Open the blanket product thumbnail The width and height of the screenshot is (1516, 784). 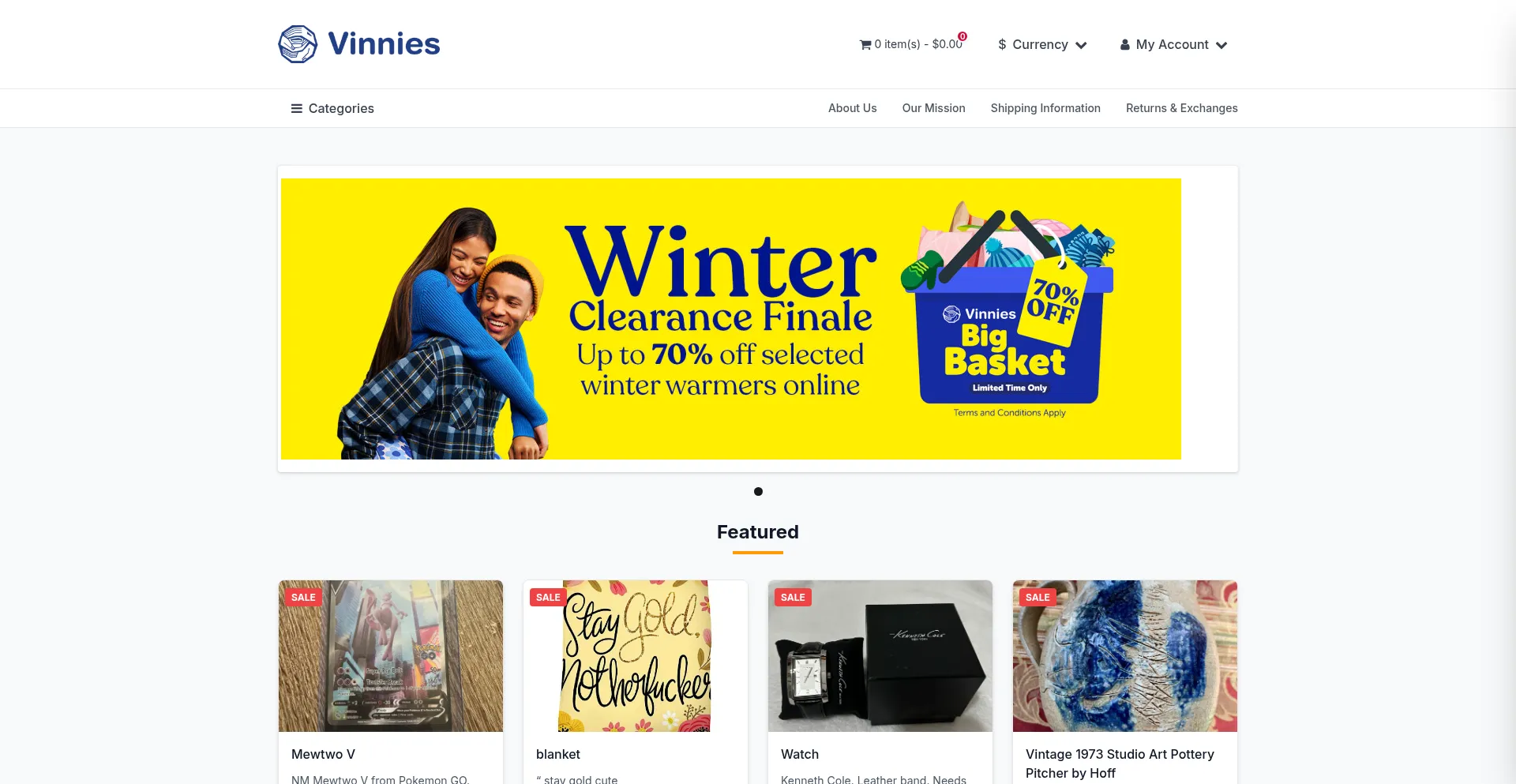coord(636,656)
